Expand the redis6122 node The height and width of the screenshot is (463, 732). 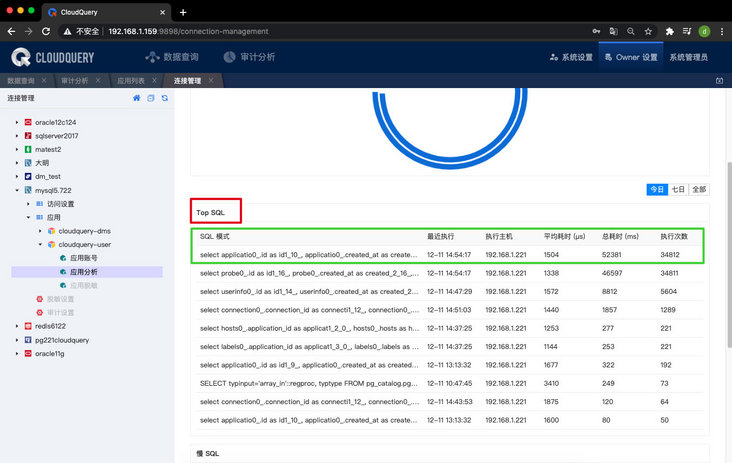point(17,326)
